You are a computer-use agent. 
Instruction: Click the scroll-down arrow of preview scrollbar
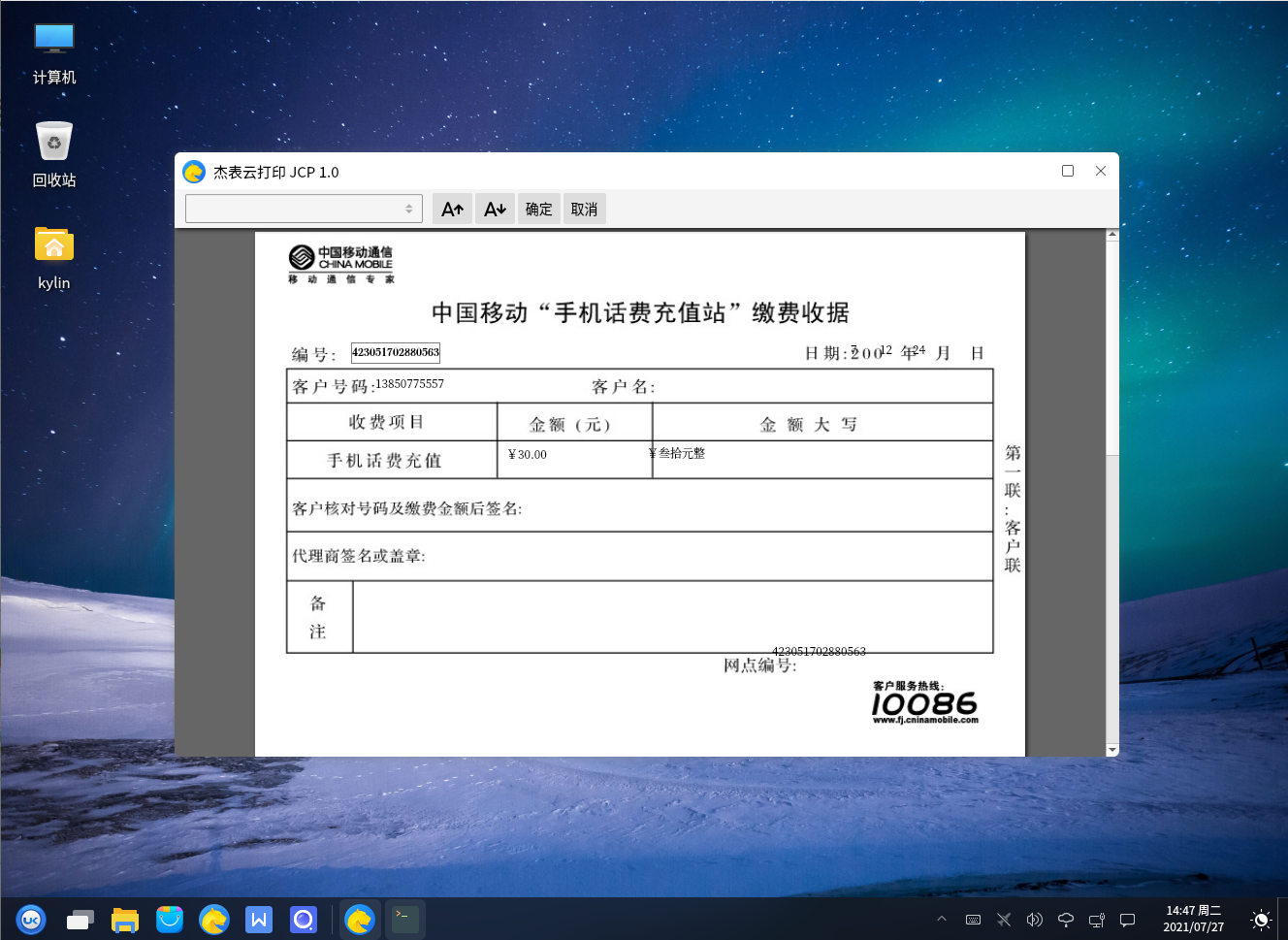point(1112,750)
